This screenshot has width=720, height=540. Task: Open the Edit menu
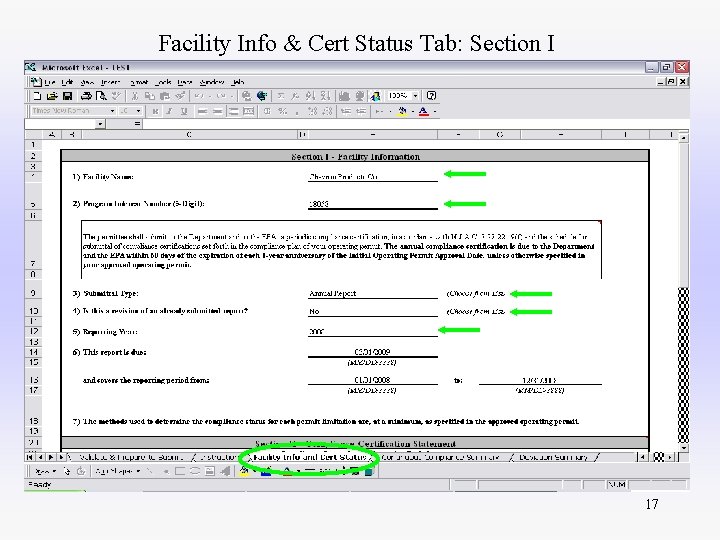coord(67,82)
